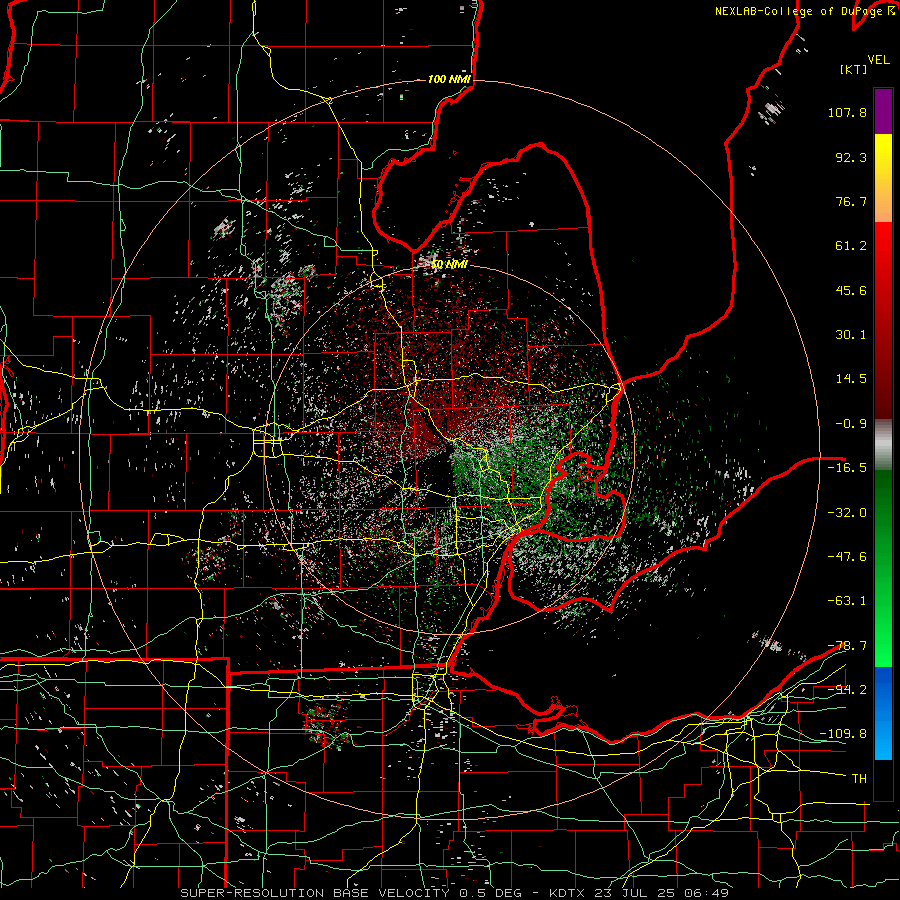The image size is (900, 900).
Task: Click the -0.9 value on velocity scale
Action: (x=851, y=424)
